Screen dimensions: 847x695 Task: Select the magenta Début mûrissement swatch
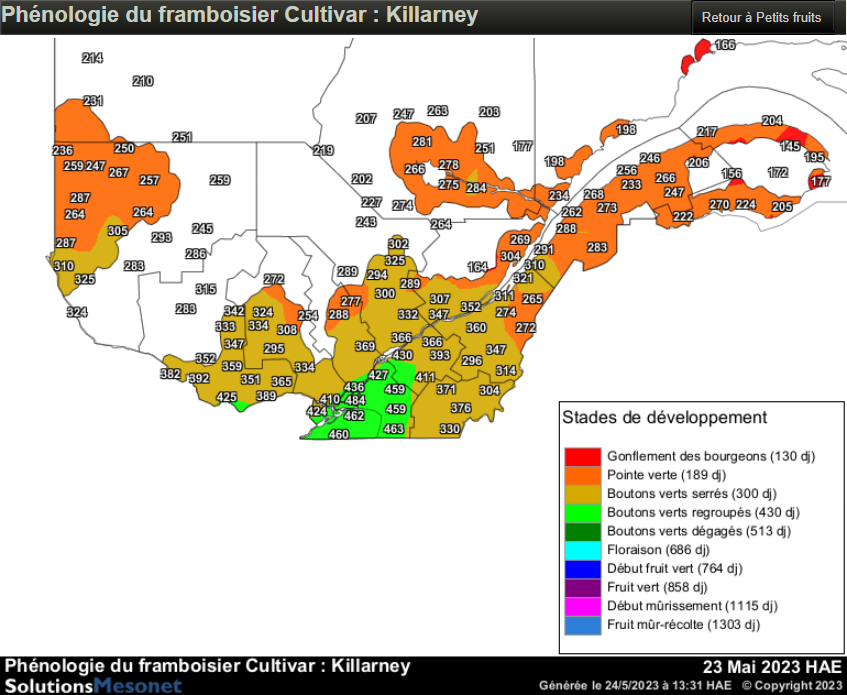[582, 606]
